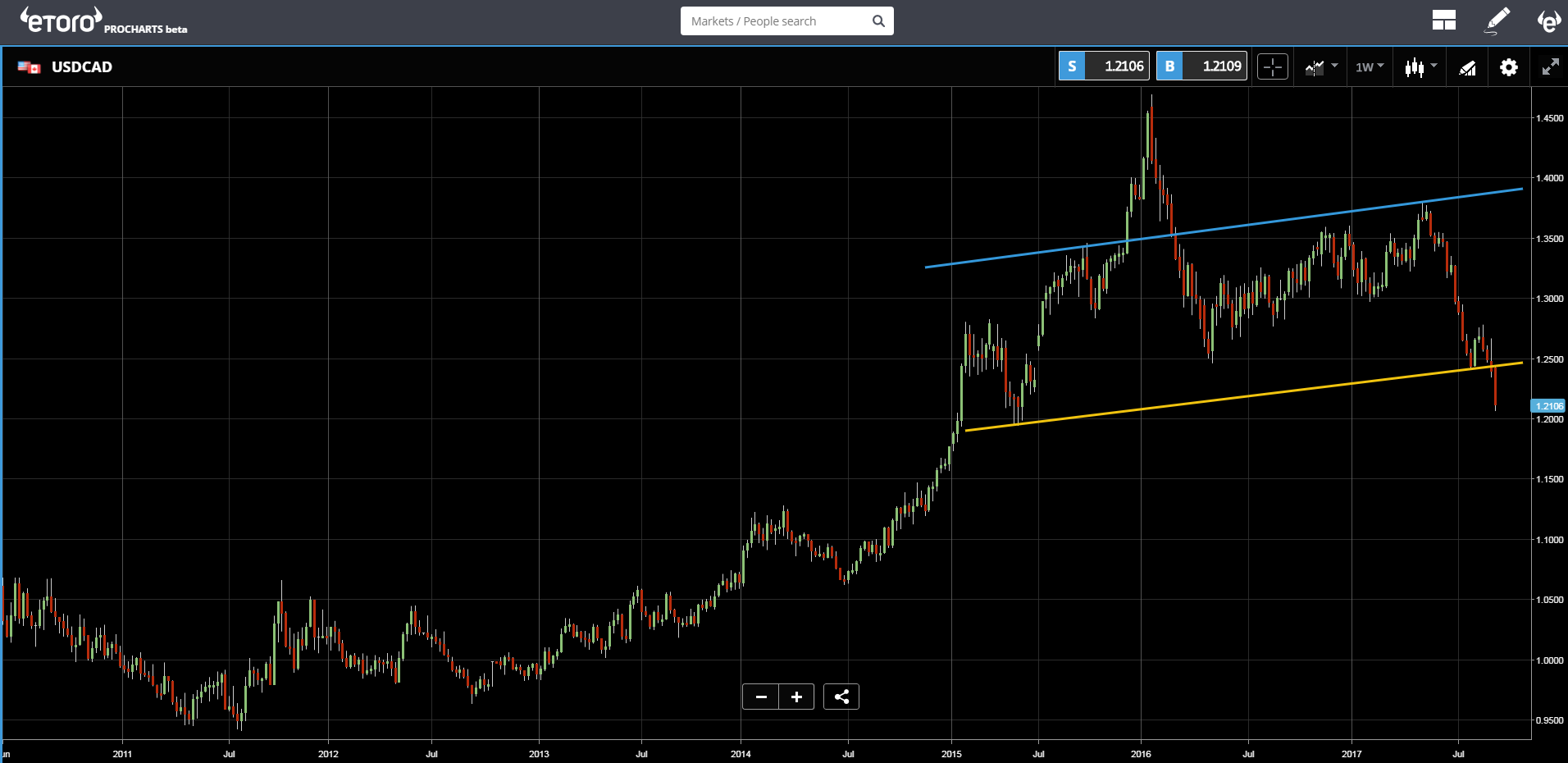This screenshot has height=763, width=1568.
Task: Click the 2011 label on time axis
Action: coord(122,754)
